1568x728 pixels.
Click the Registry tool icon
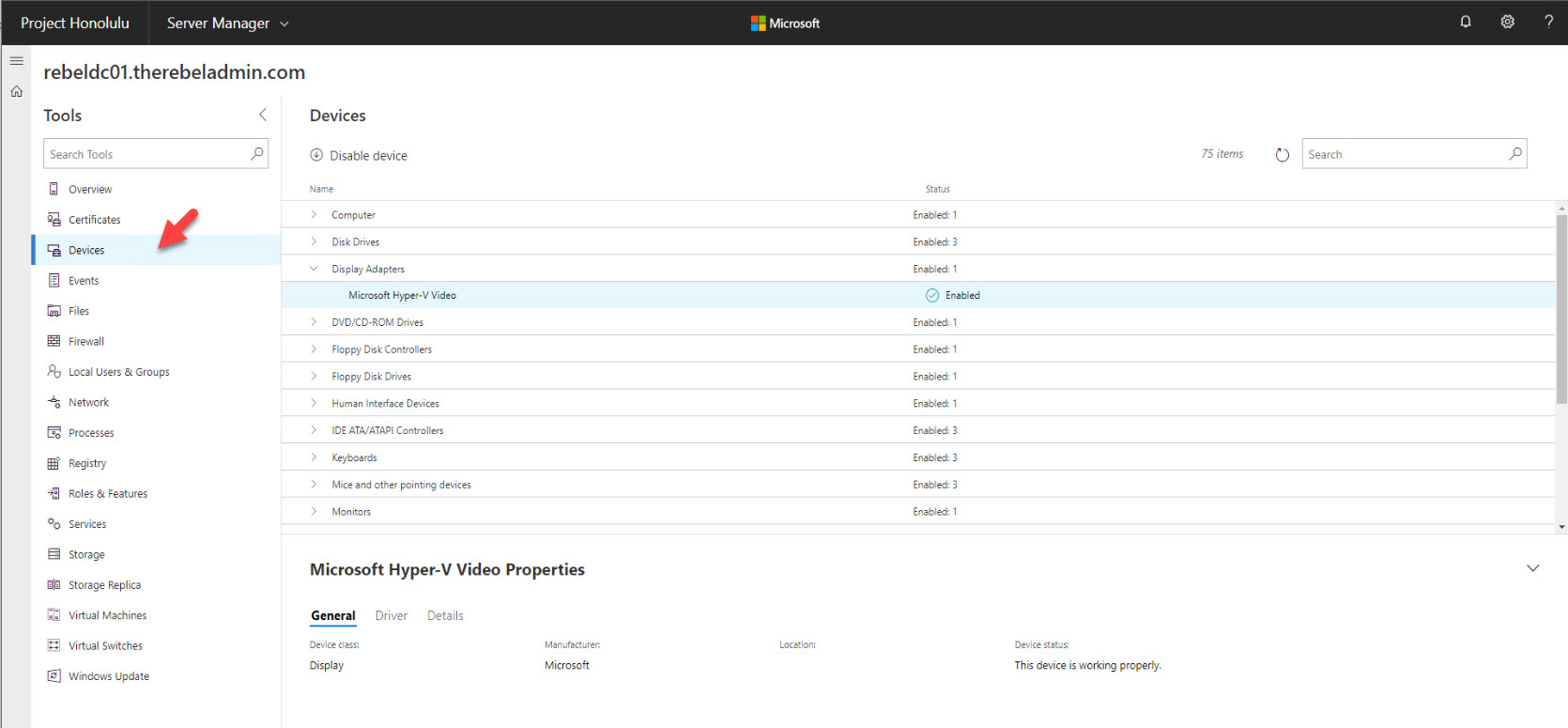tap(54, 463)
